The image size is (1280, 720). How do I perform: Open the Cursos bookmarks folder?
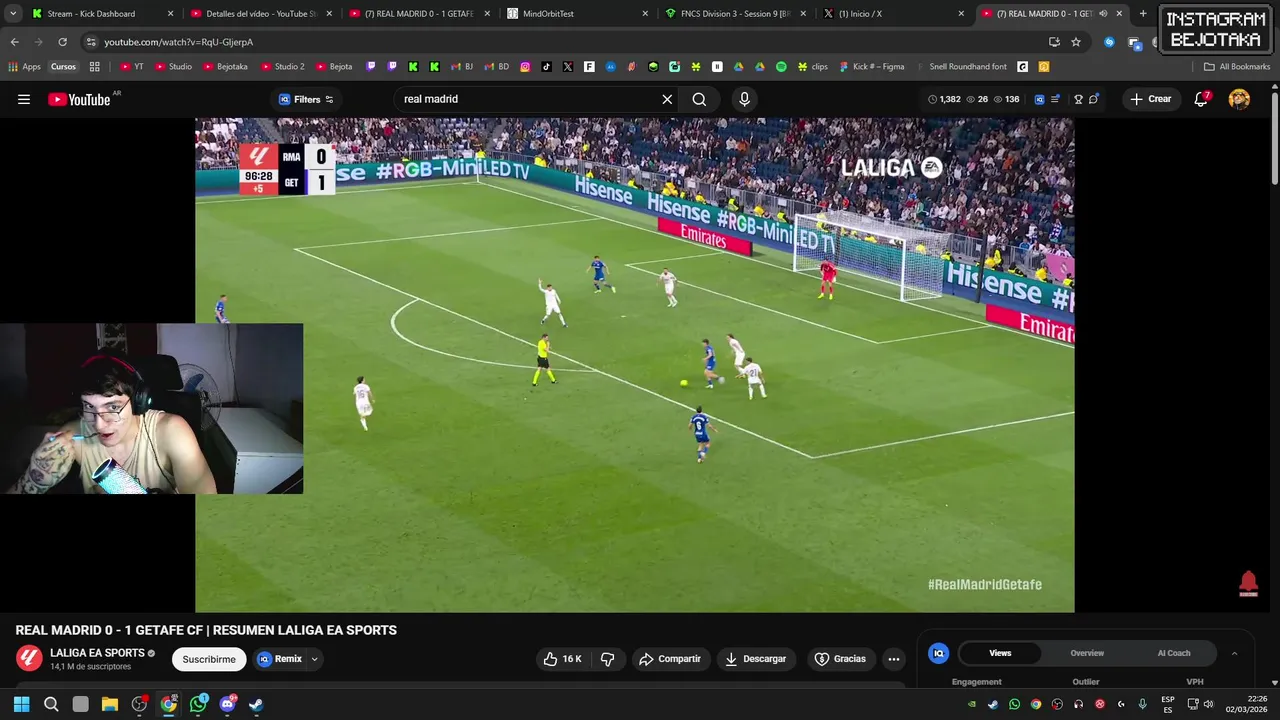pos(63,67)
